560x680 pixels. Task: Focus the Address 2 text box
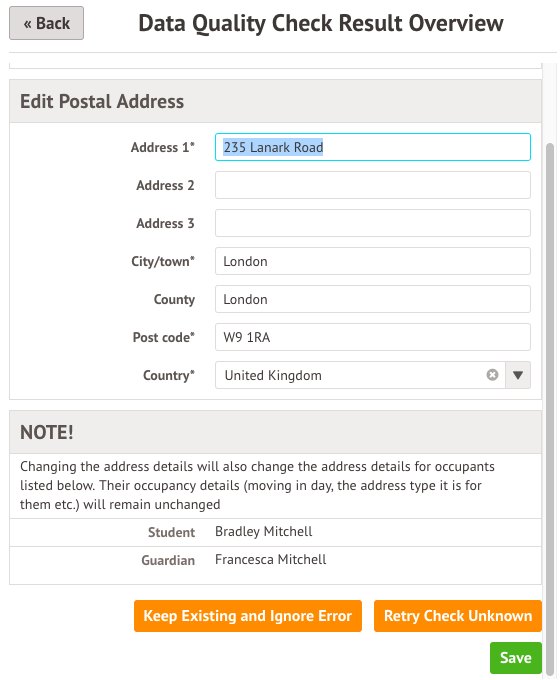(373, 185)
